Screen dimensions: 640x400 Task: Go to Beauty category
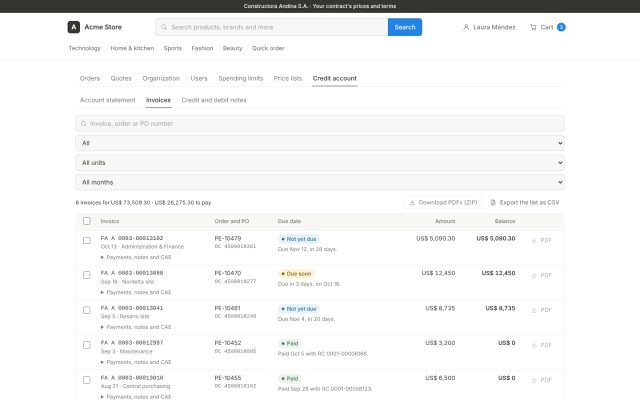(x=232, y=48)
